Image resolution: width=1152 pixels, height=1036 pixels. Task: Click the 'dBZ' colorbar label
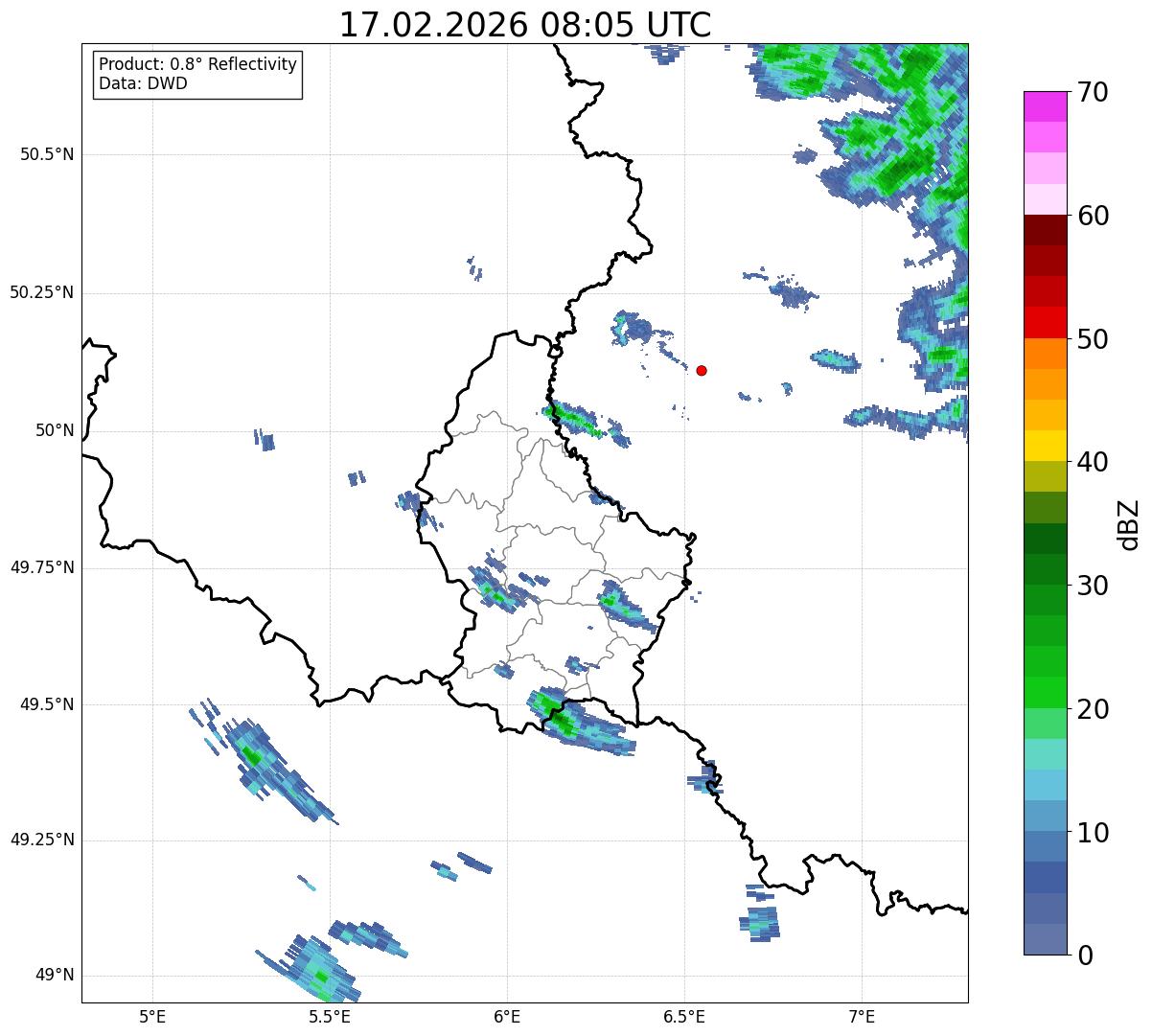point(1128,524)
